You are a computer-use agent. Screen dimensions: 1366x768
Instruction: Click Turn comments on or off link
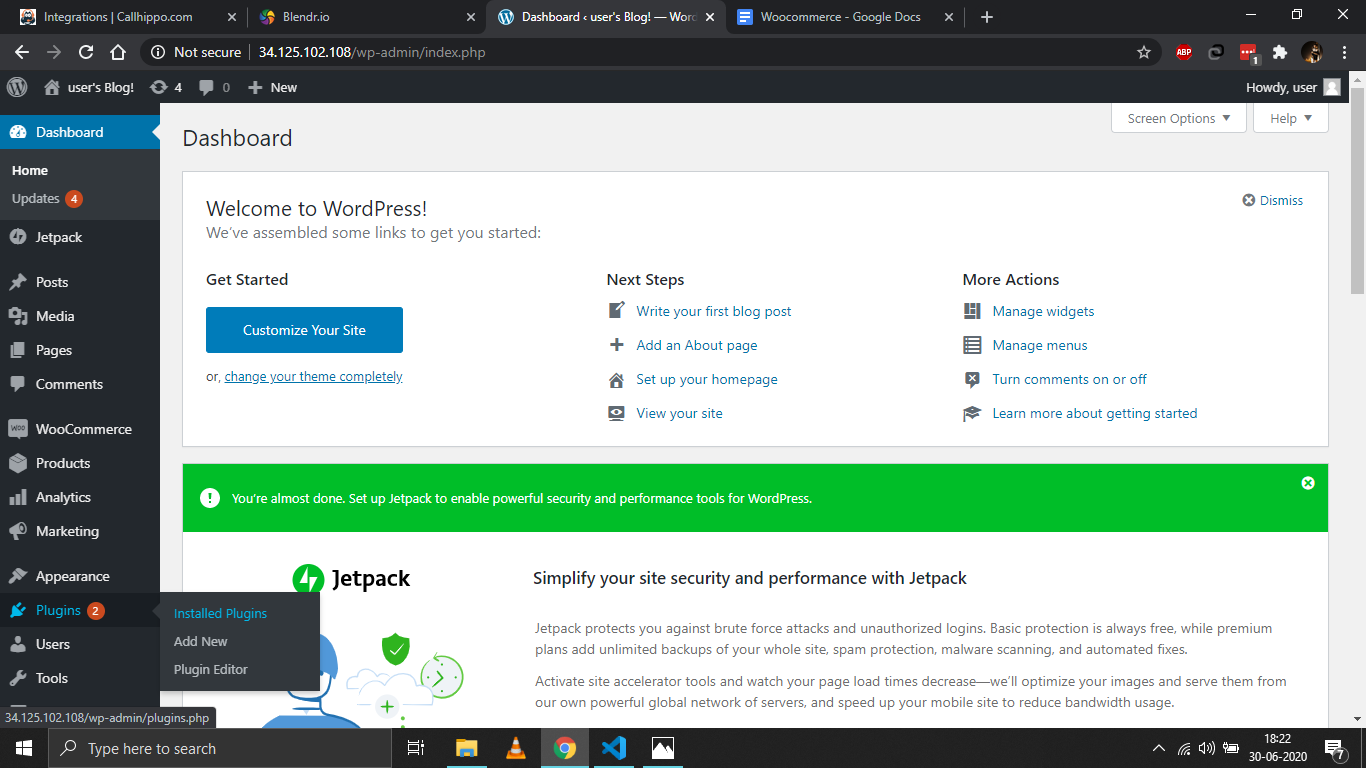tap(1069, 379)
